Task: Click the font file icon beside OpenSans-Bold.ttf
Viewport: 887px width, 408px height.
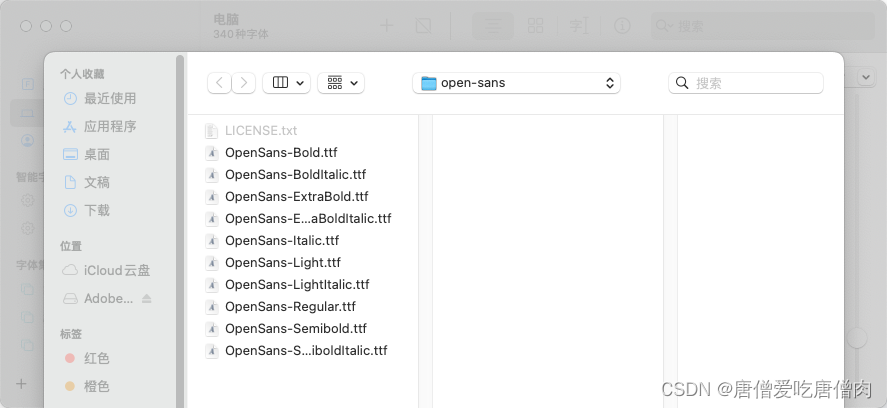Action: coord(212,153)
